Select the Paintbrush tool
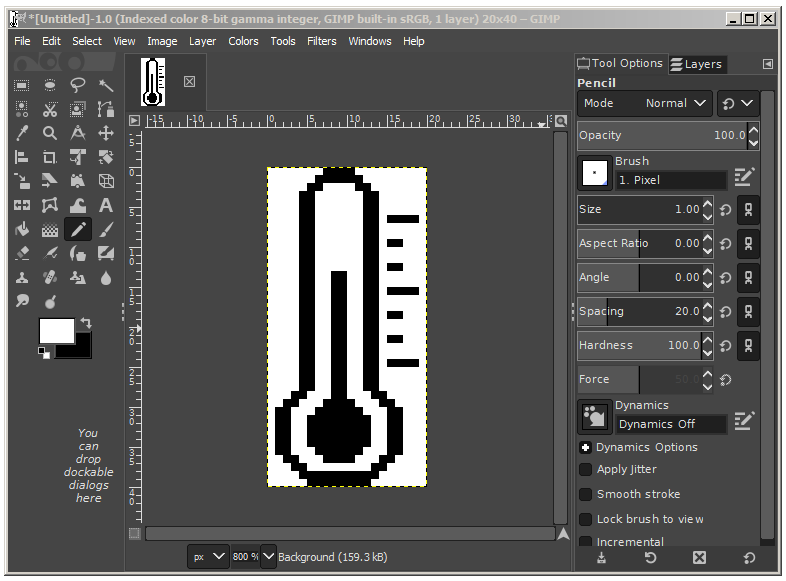 [x=106, y=230]
